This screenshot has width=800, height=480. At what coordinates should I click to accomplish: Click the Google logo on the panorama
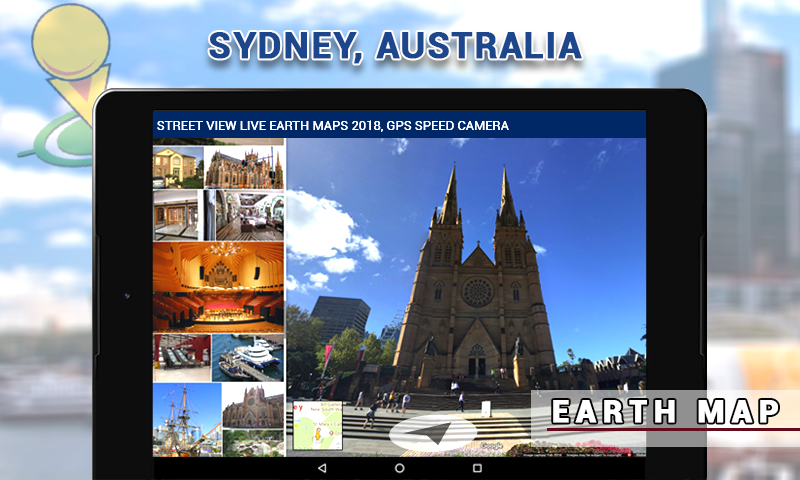pos(491,446)
